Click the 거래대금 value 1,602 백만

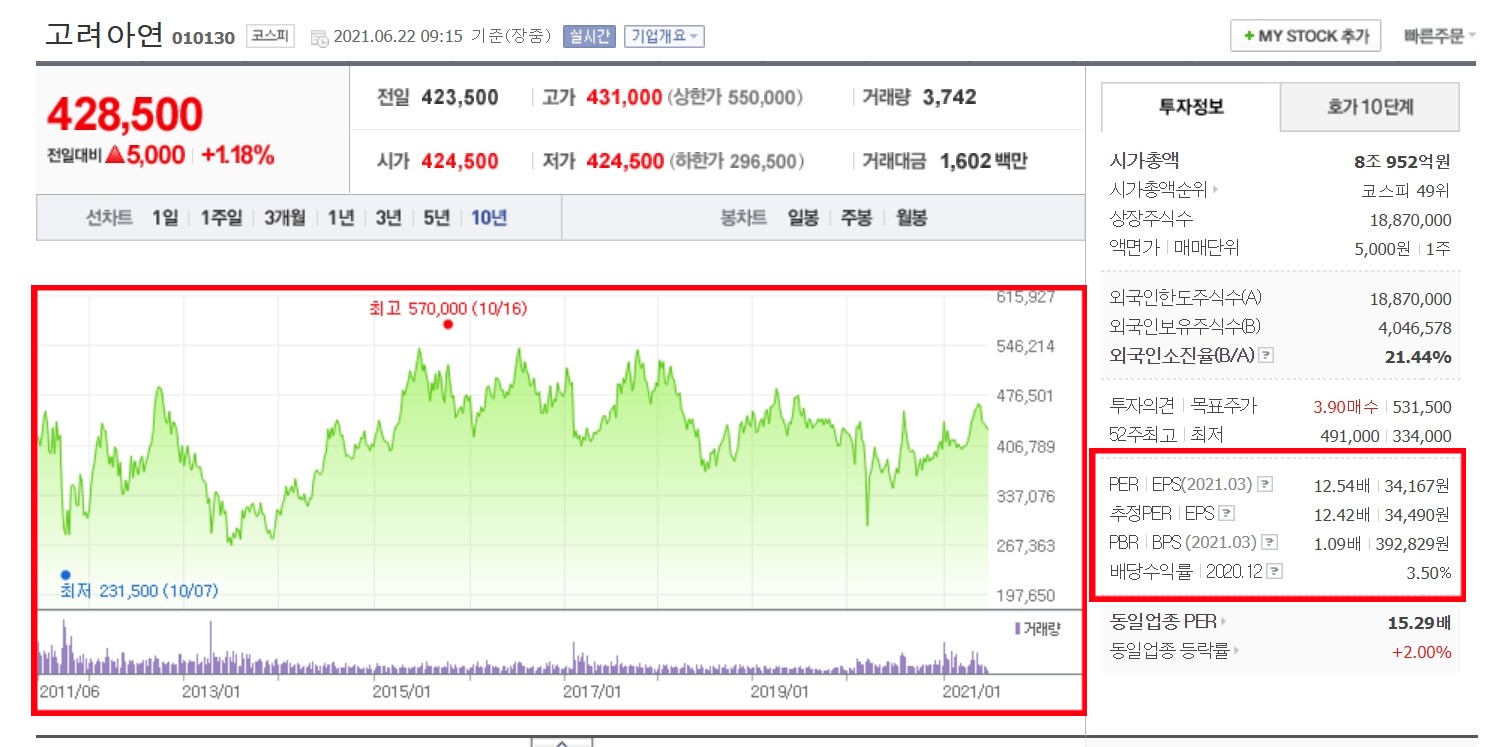[984, 161]
